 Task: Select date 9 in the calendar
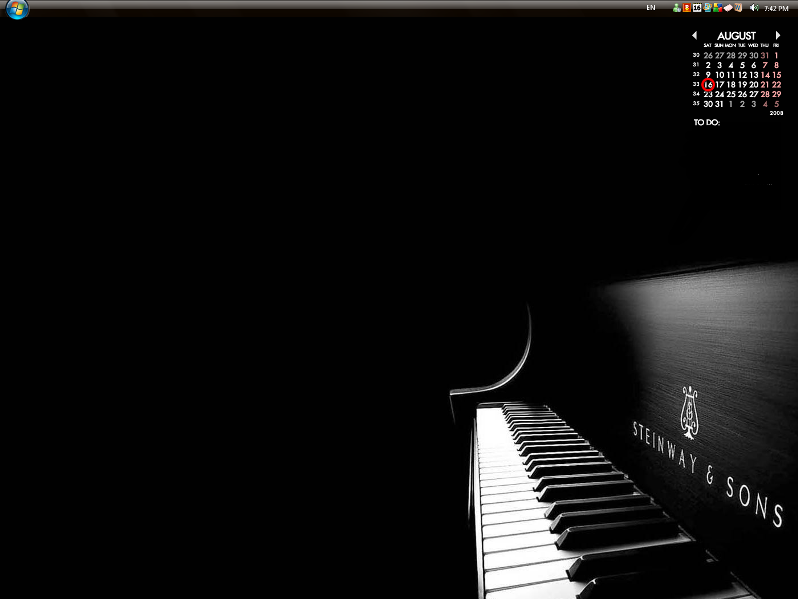click(x=708, y=75)
